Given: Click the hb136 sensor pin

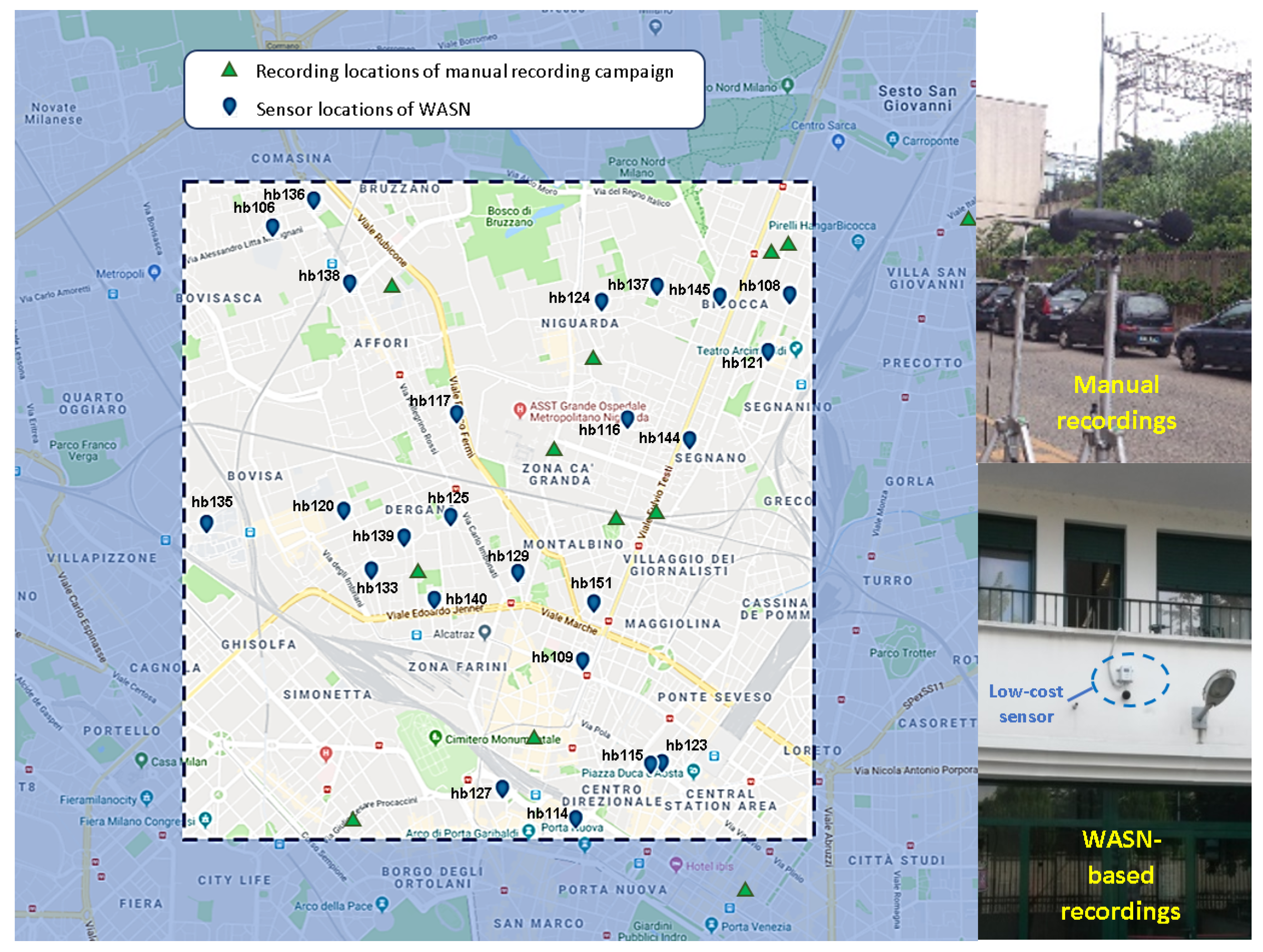Looking at the screenshot, I should pos(313,199).
